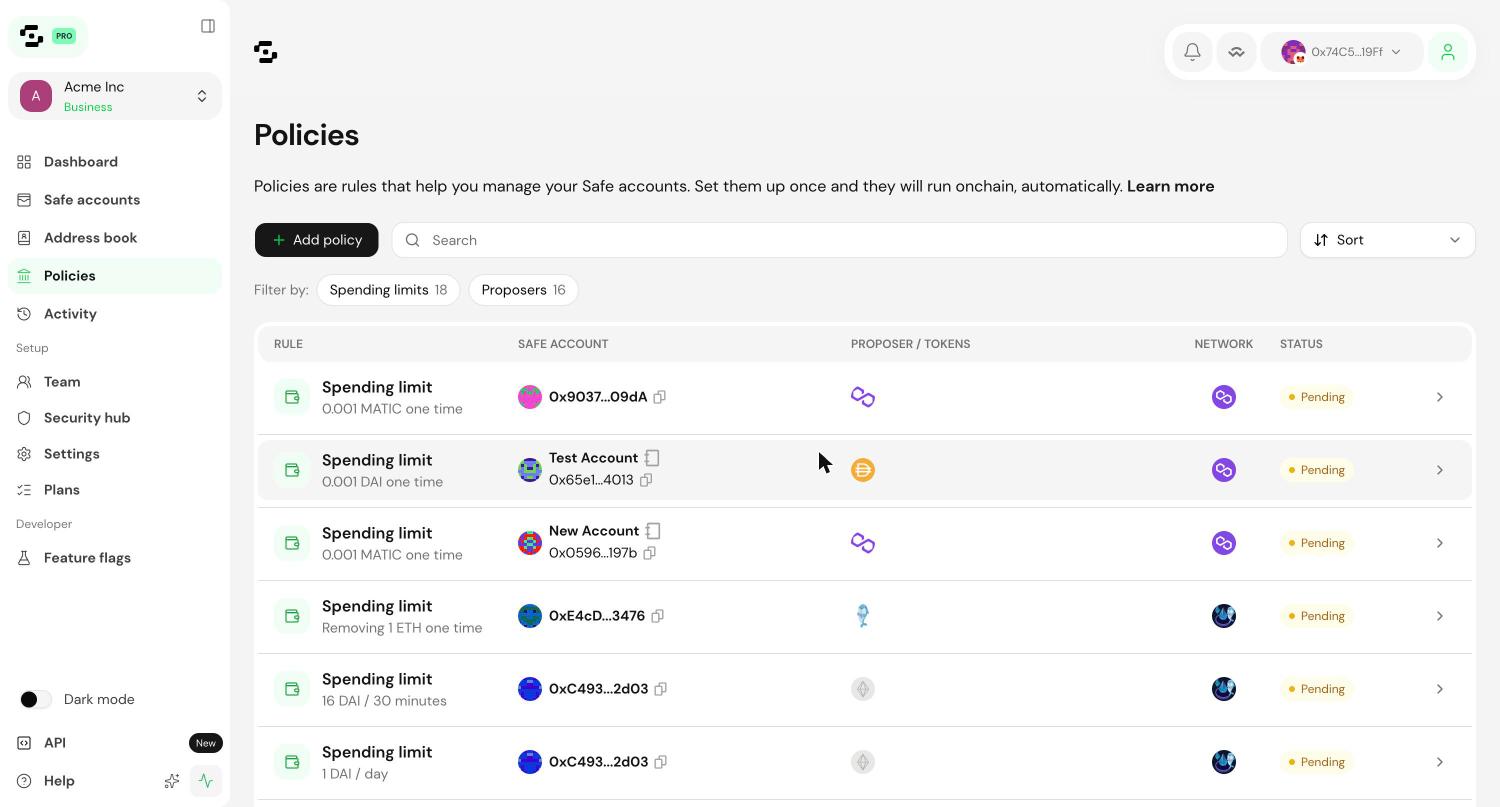Click ETH token icon in 0xE4cD...3476 row
The image size is (1500, 807).
click(863, 616)
